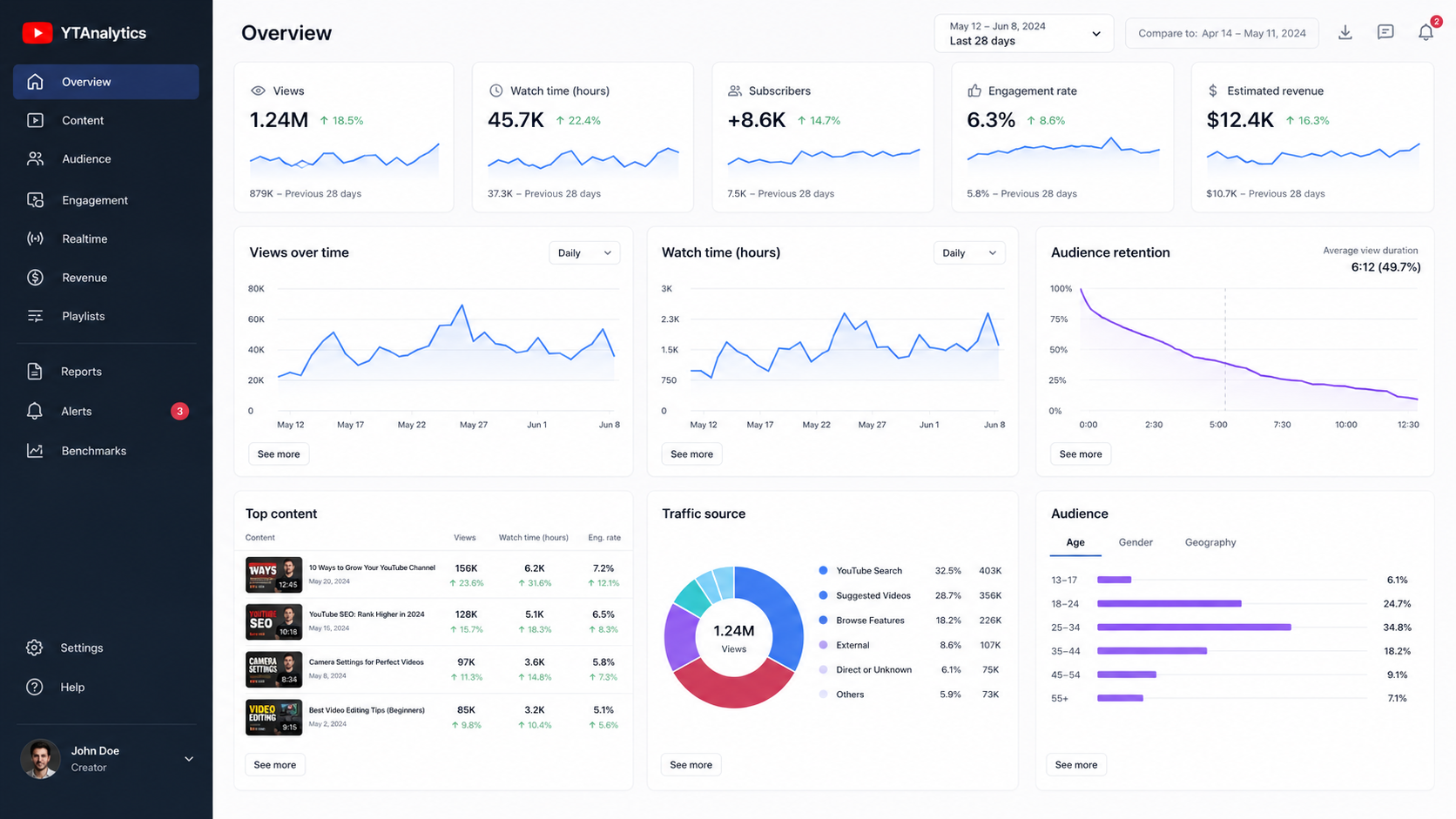Click the download icon in the header
Image resolution: width=1456 pixels, height=819 pixels.
(1345, 33)
